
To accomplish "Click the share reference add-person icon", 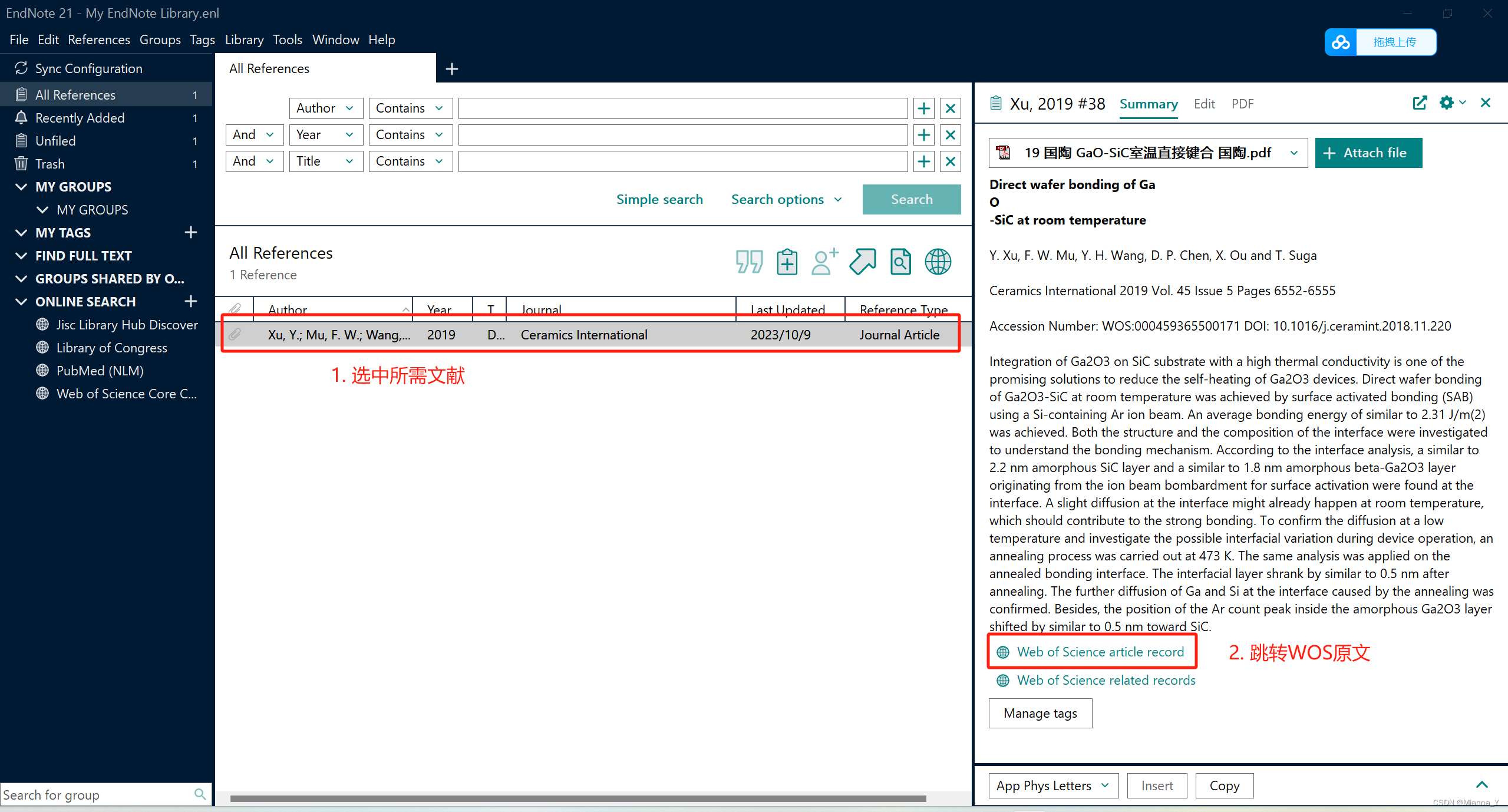I will 823,261.
